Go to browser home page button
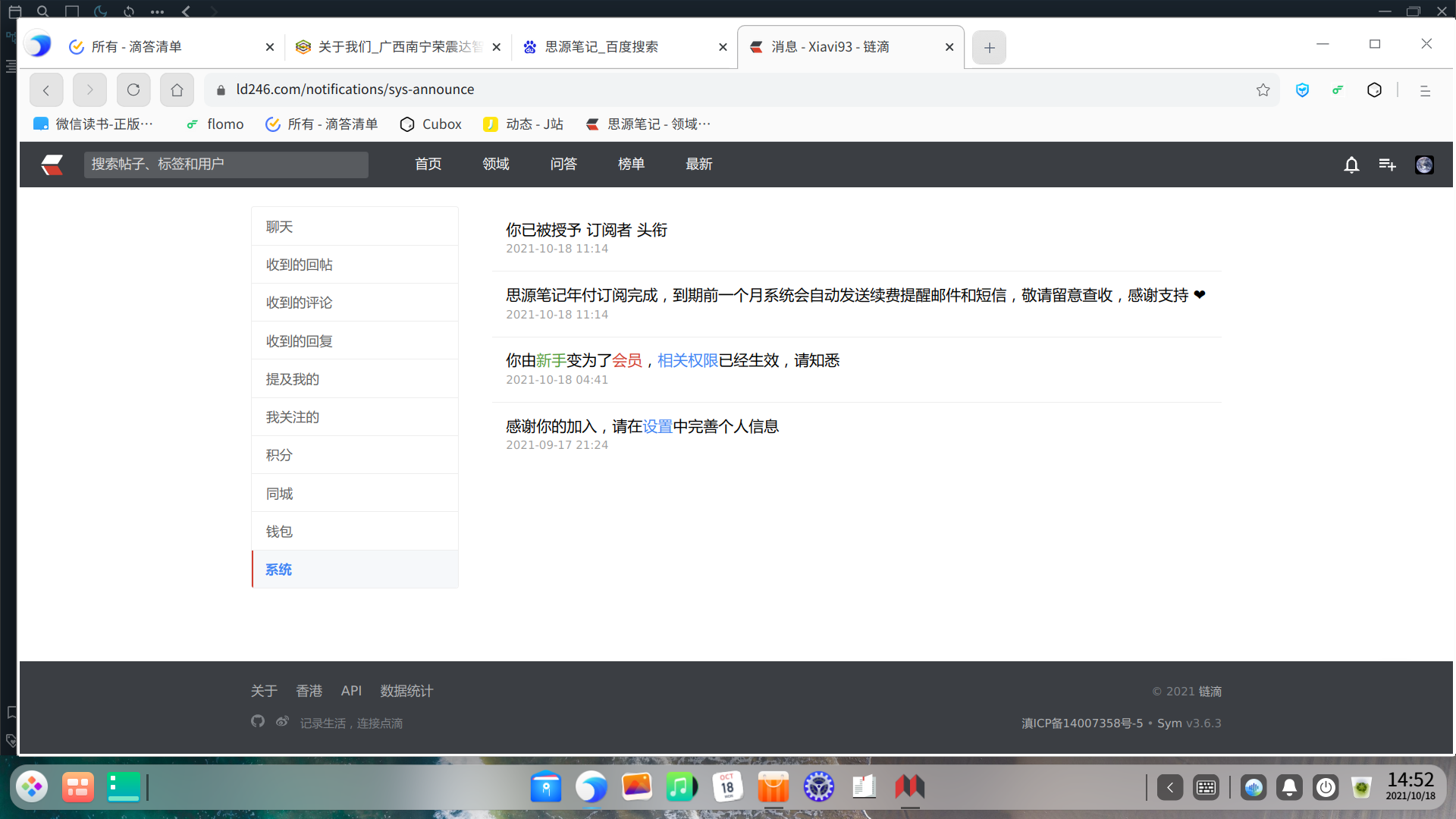This screenshot has height=819, width=1456. (177, 90)
